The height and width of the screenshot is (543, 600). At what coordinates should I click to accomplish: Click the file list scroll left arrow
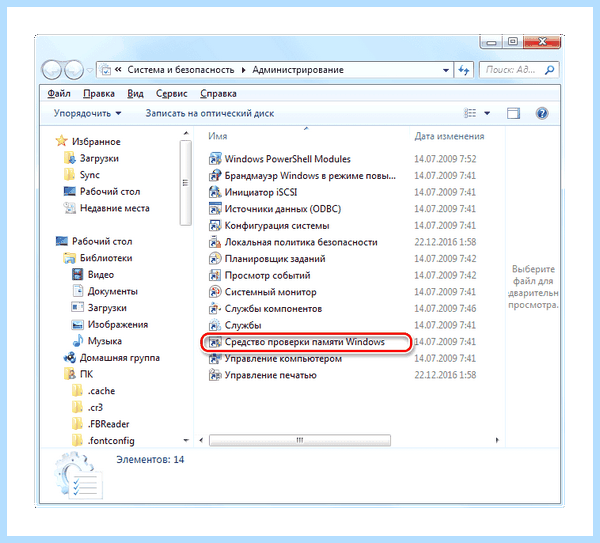tap(201, 440)
